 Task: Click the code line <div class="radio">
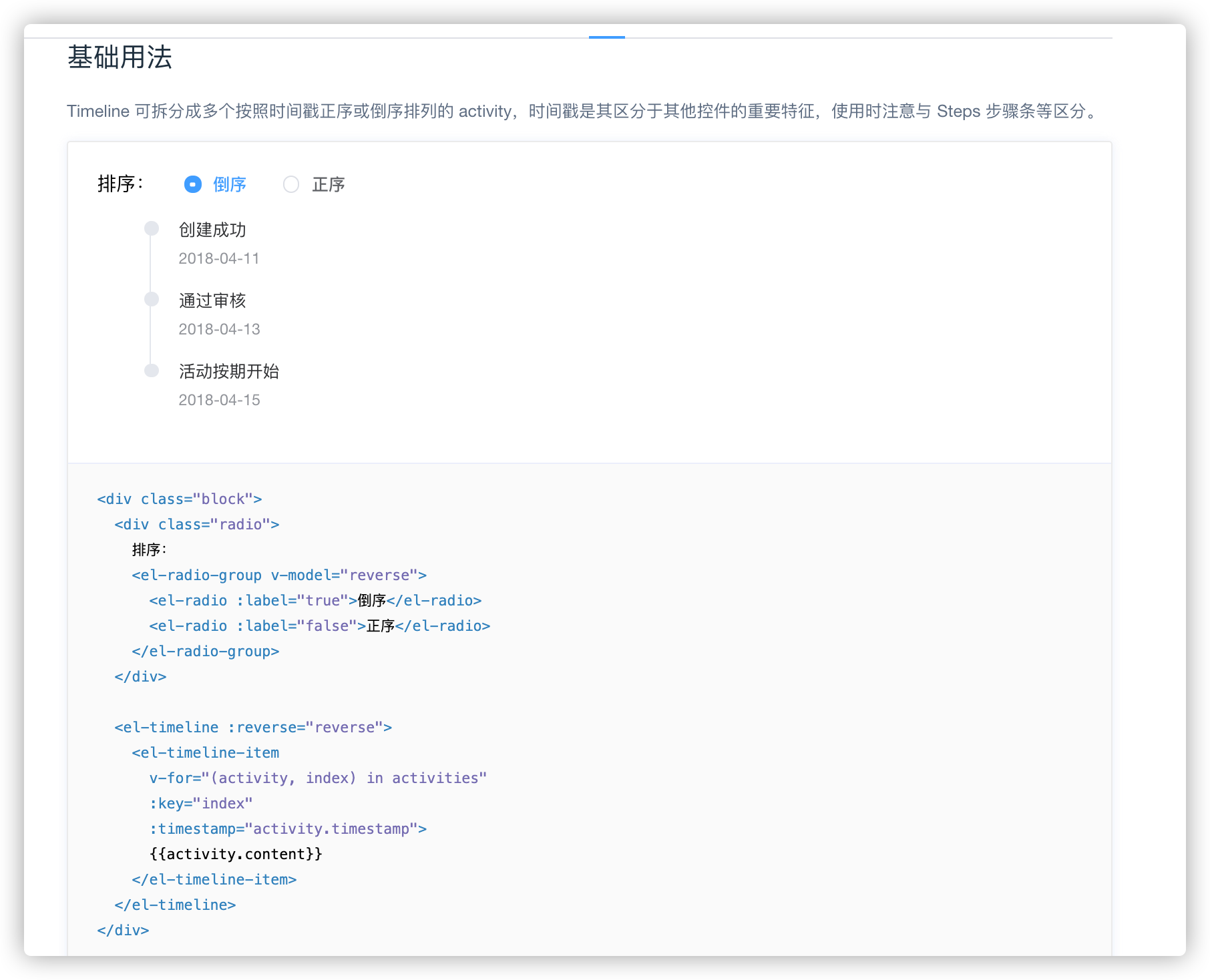tap(197, 524)
